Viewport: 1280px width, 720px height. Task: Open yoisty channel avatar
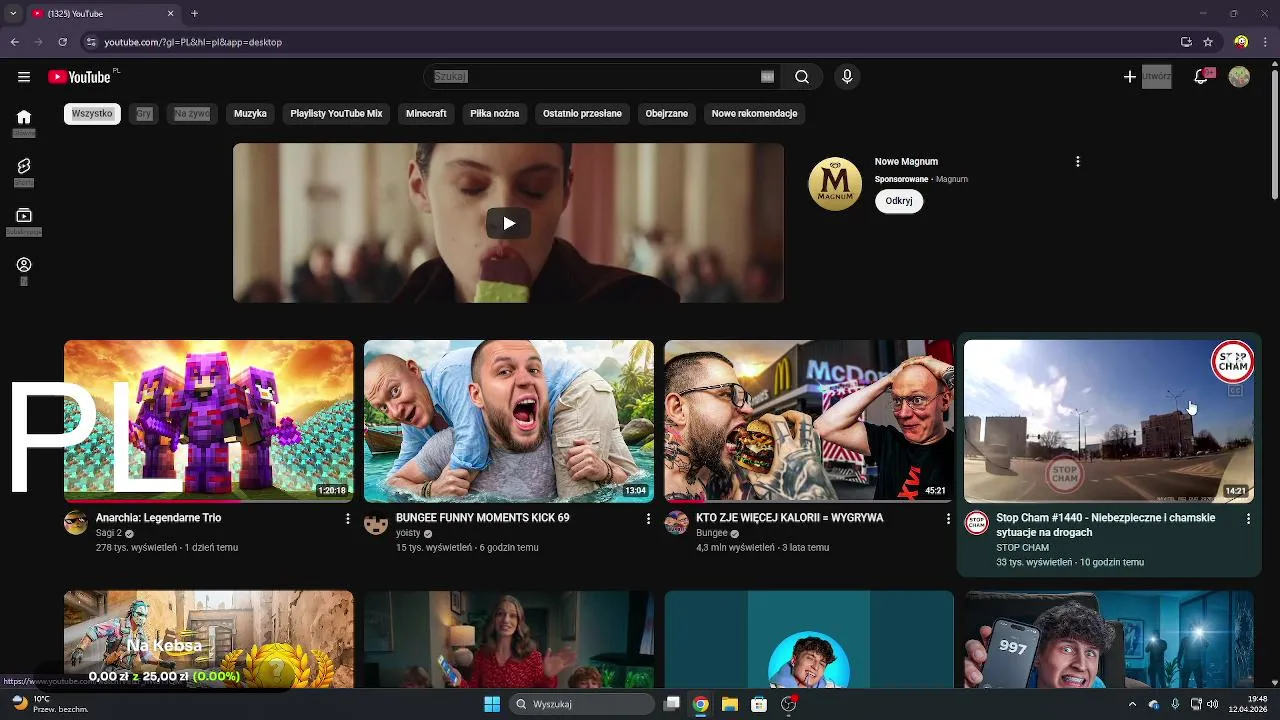[376, 523]
